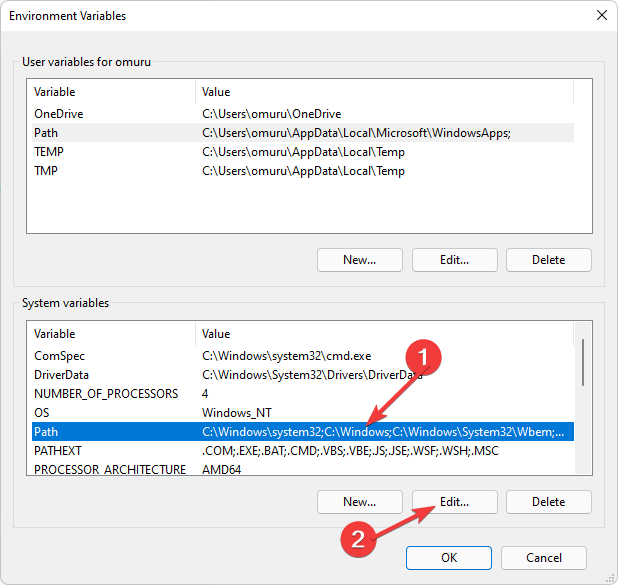Select the TEMP user variable
Image resolution: width=618 pixels, height=585 pixels.
[303, 152]
